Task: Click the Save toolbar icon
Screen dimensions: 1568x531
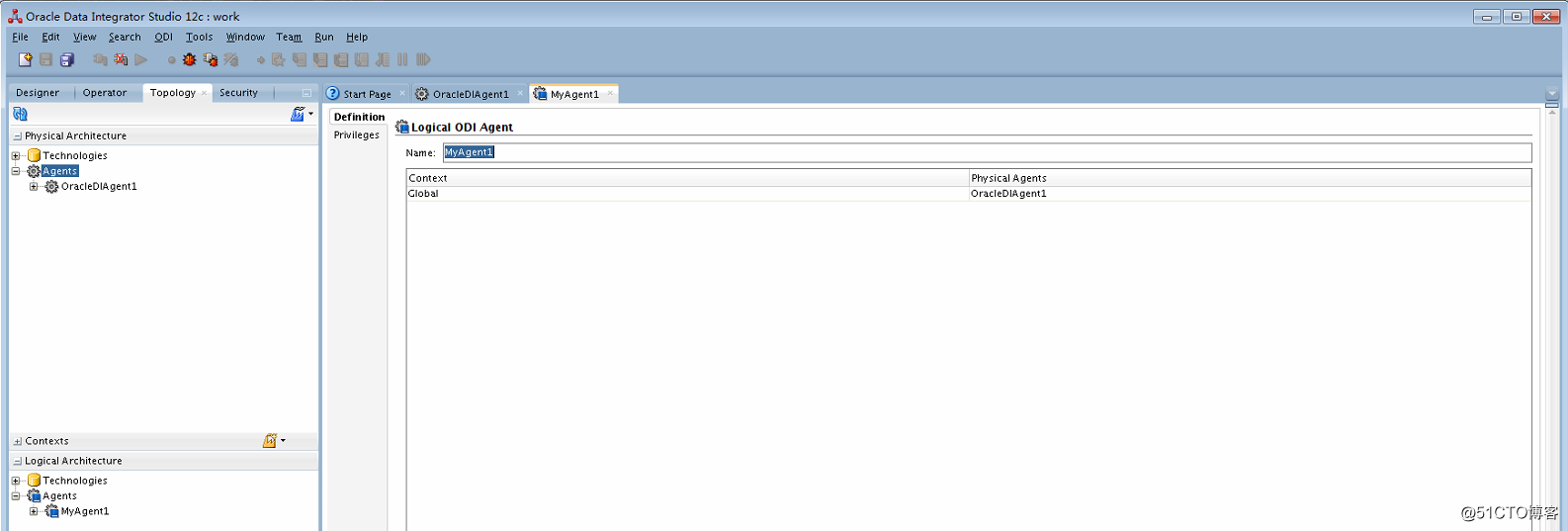Action: click(x=45, y=59)
